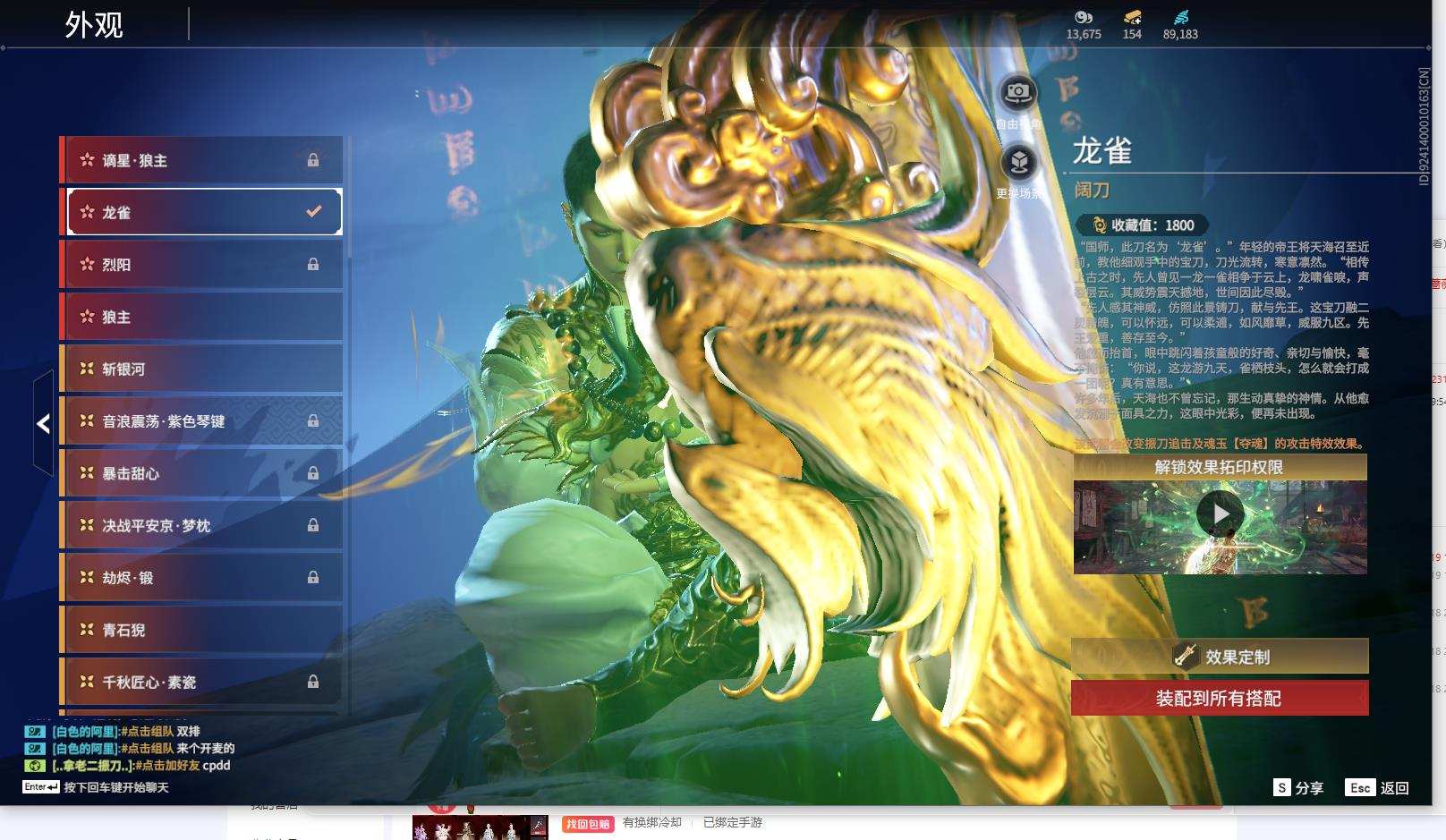
Task: Click the lock icon on 劫烬·锻
Action: (x=313, y=577)
